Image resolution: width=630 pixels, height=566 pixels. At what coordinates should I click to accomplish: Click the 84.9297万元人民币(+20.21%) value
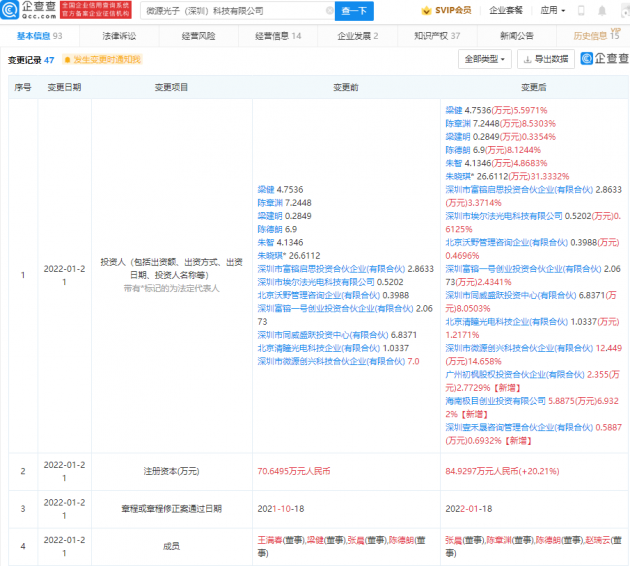502,471
